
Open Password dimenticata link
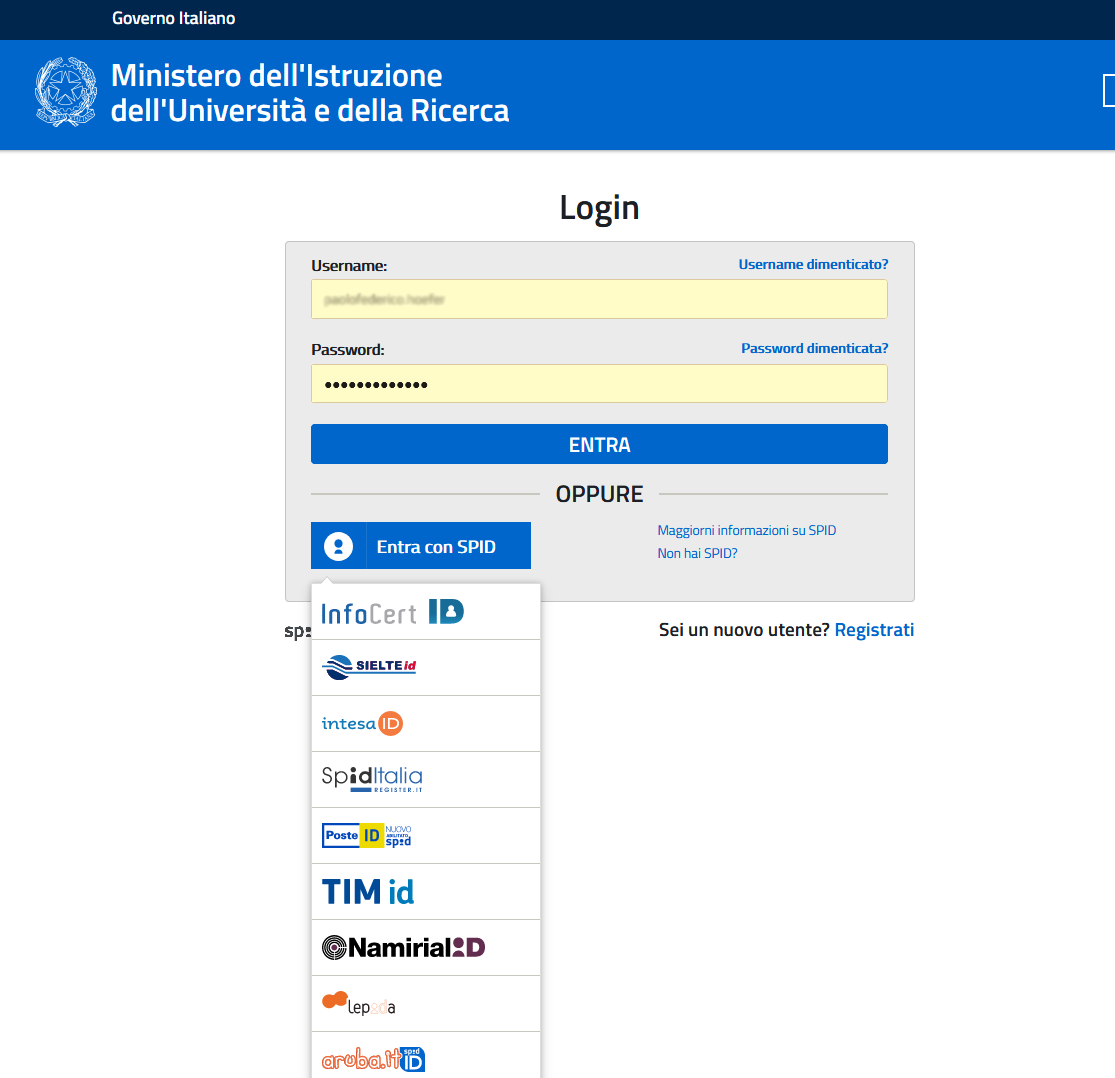pyautogui.click(x=814, y=348)
